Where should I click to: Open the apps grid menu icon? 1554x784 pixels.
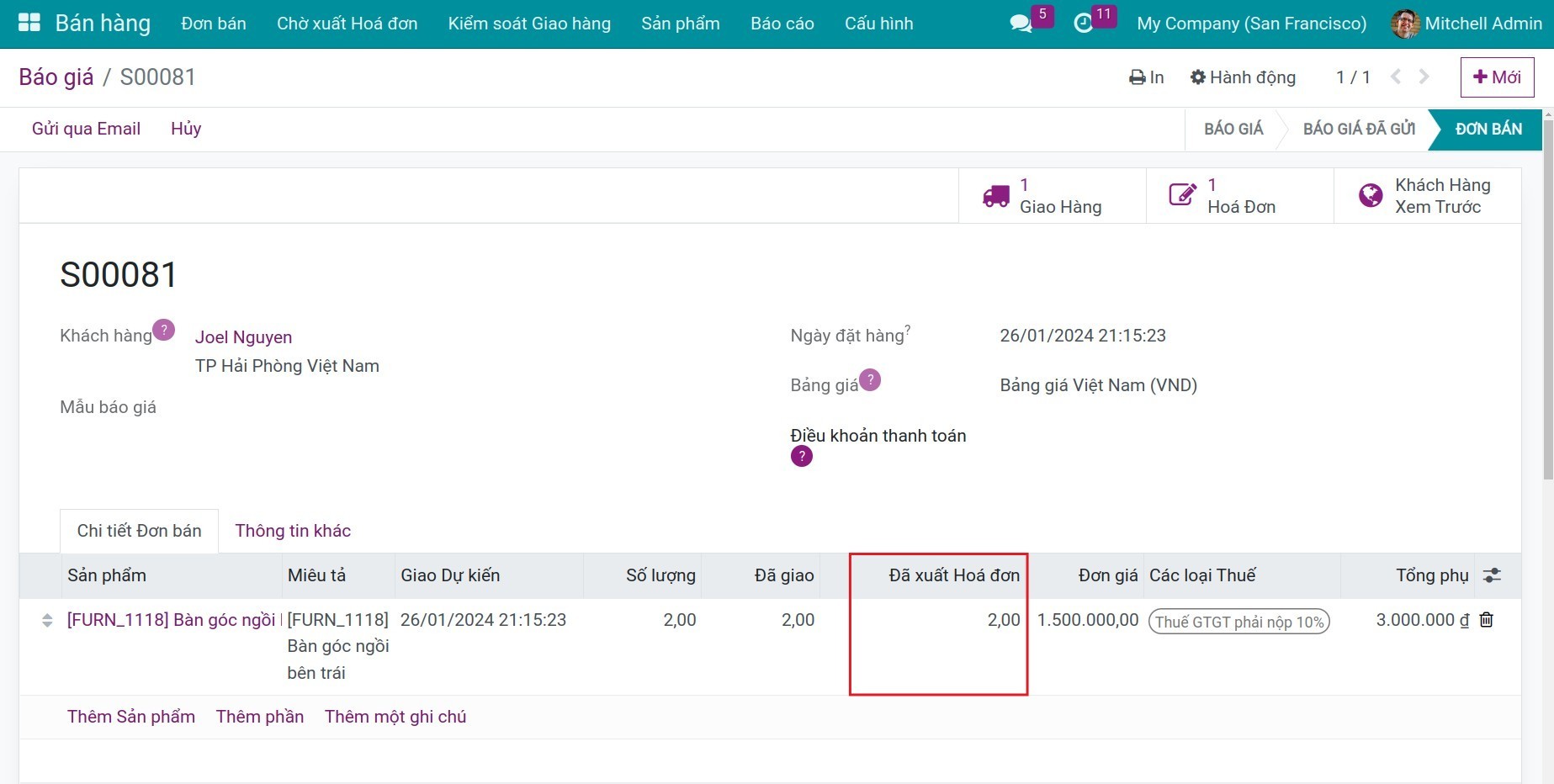[x=29, y=23]
